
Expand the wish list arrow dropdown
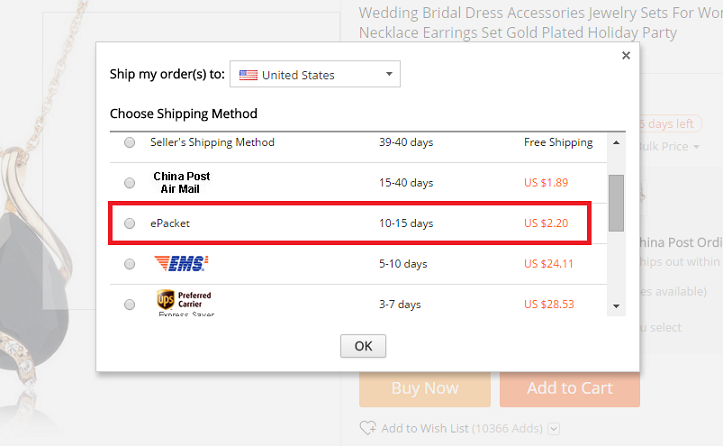point(554,429)
